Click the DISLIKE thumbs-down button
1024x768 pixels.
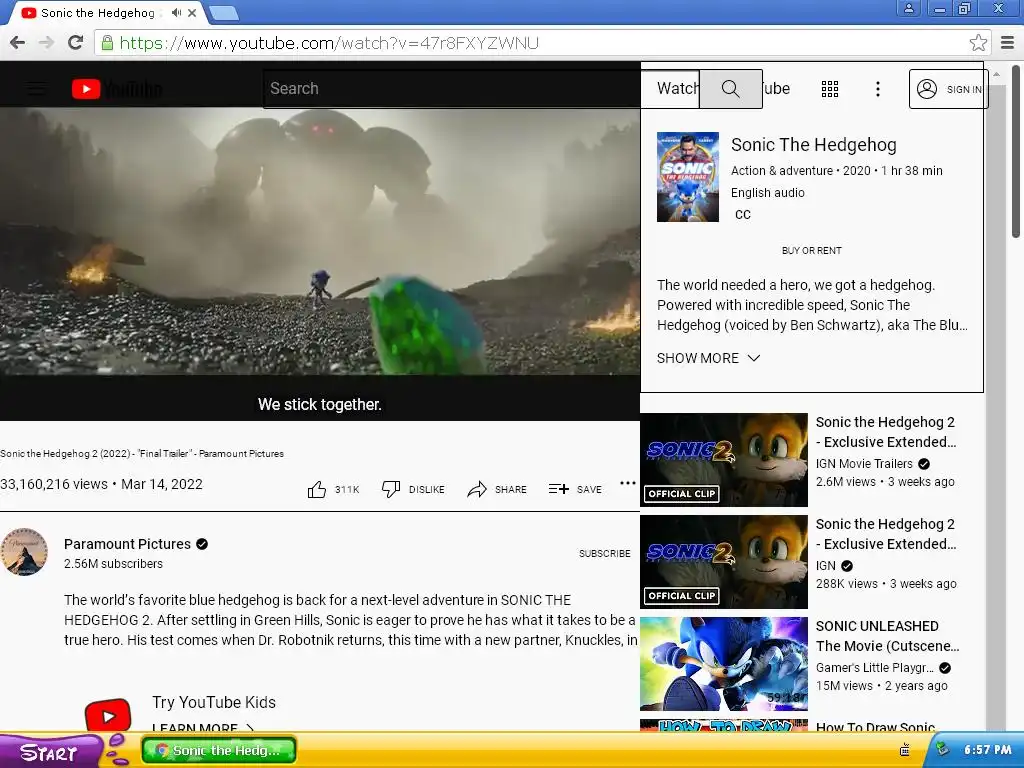413,489
